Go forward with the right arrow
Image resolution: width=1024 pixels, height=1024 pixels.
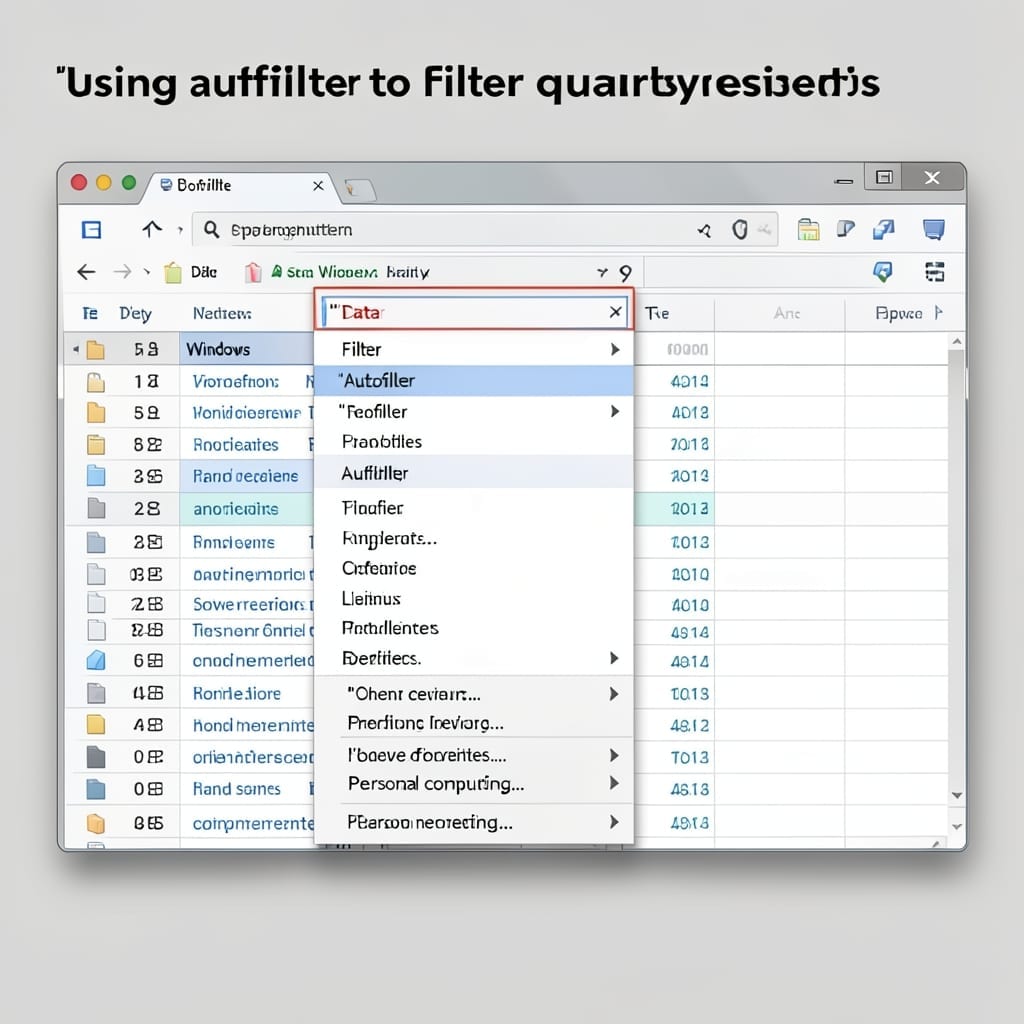pos(122,272)
